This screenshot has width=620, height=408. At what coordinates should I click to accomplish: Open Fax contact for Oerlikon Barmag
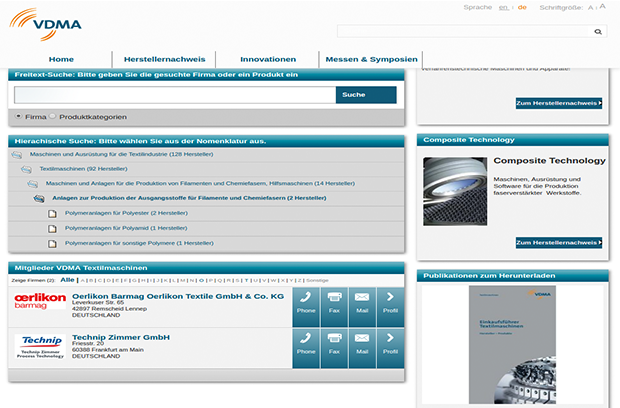click(x=334, y=307)
